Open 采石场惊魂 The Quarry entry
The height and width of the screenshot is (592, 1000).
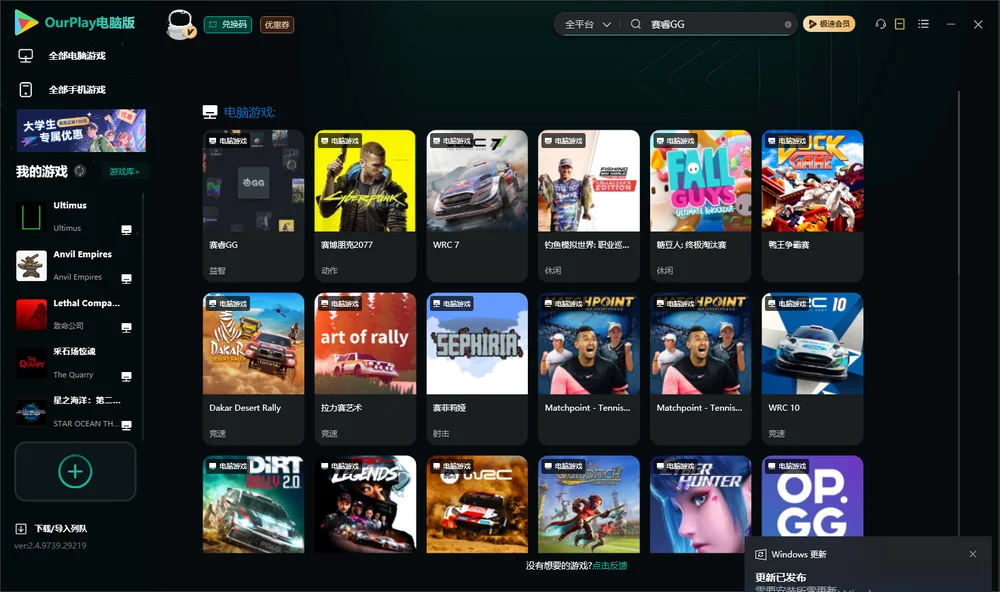(75, 363)
